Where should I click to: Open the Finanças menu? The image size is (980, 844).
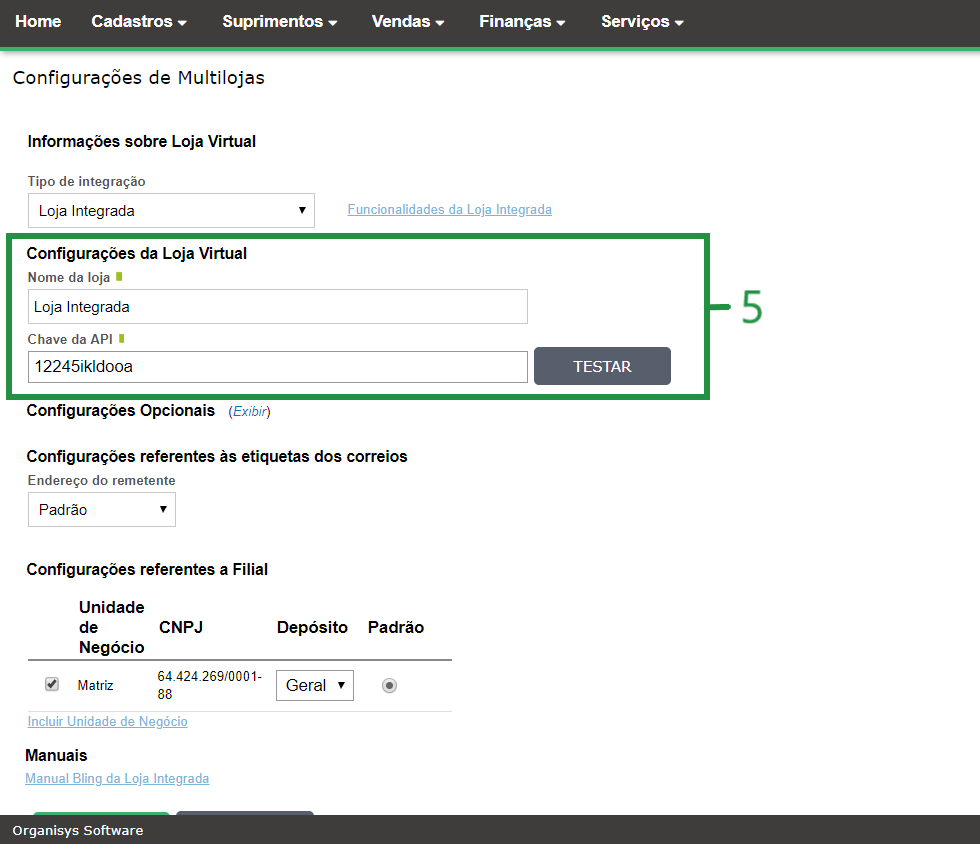(522, 21)
